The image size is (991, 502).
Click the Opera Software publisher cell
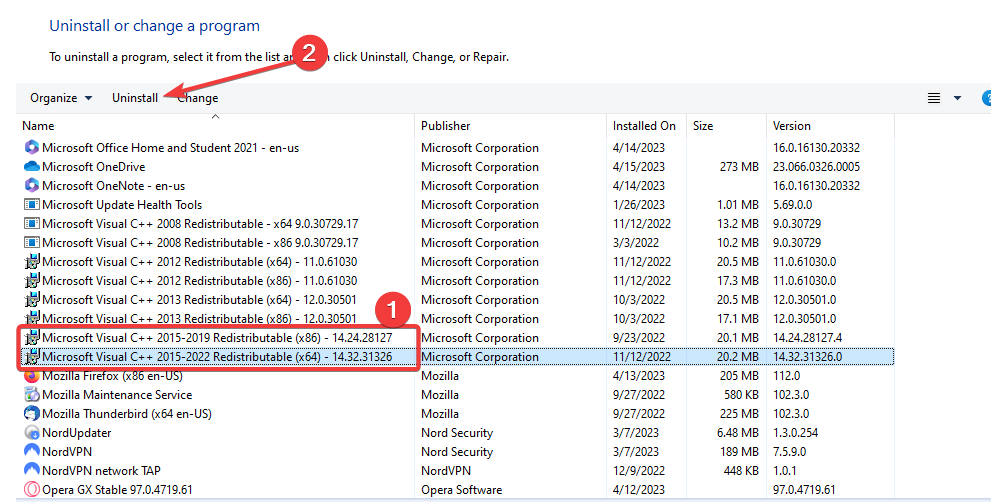(461, 489)
